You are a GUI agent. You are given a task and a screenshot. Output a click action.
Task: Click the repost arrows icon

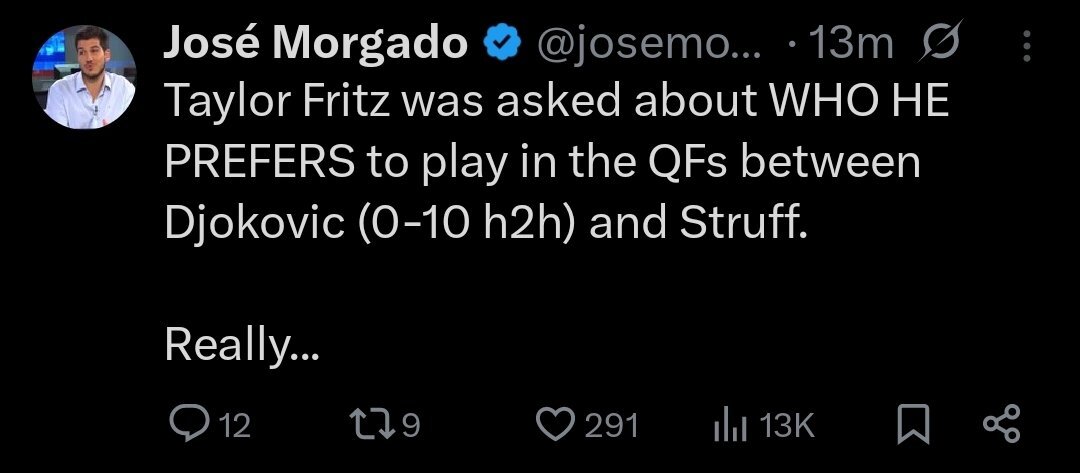point(373,425)
